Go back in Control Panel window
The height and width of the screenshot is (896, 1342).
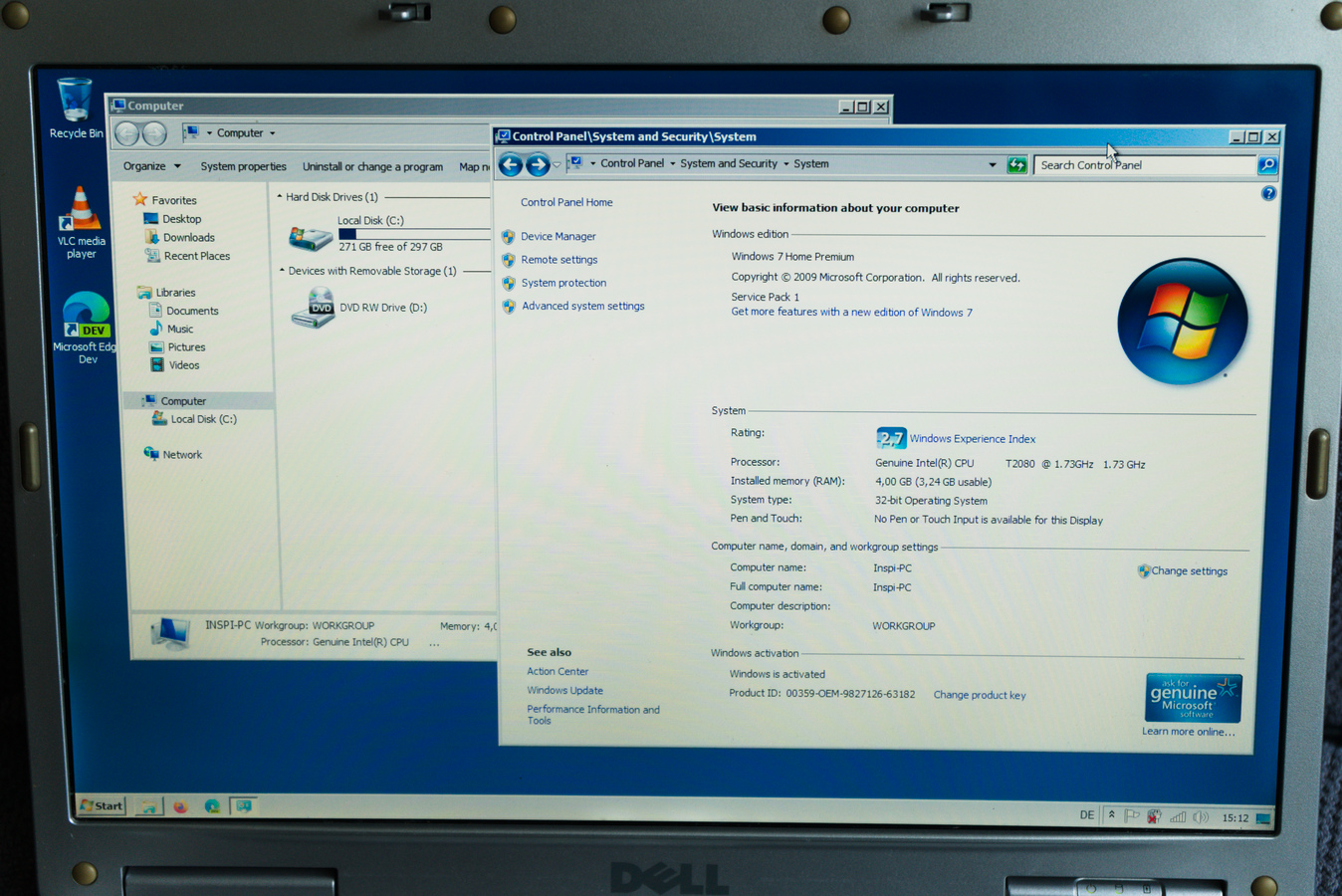[511, 164]
